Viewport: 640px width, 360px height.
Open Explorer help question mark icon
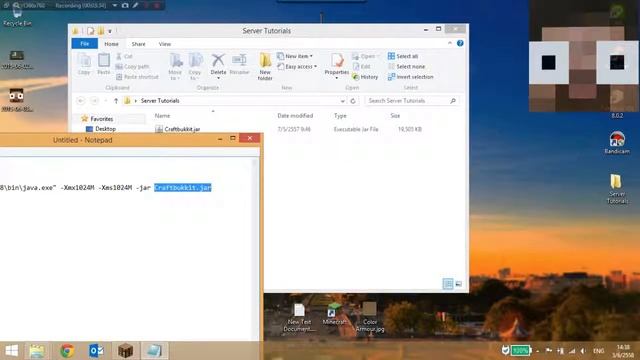460,43
